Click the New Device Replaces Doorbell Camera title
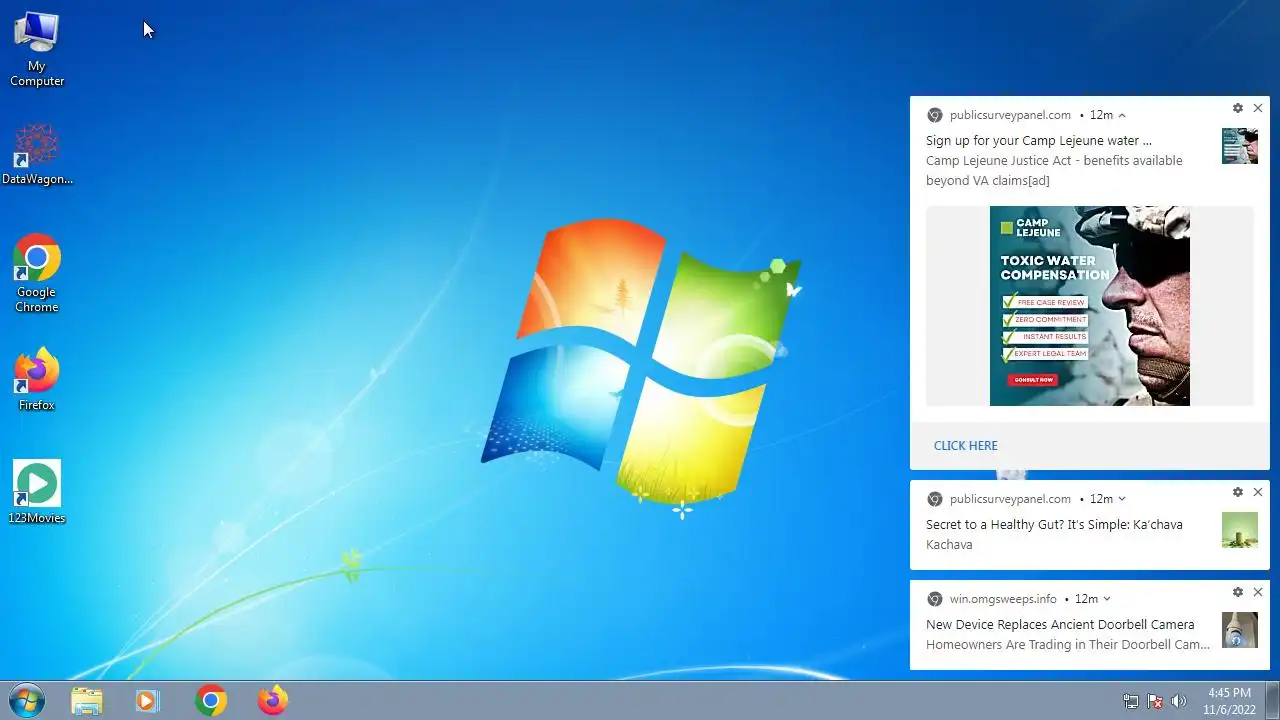The image size is (1280, 720). [1060, 625]
